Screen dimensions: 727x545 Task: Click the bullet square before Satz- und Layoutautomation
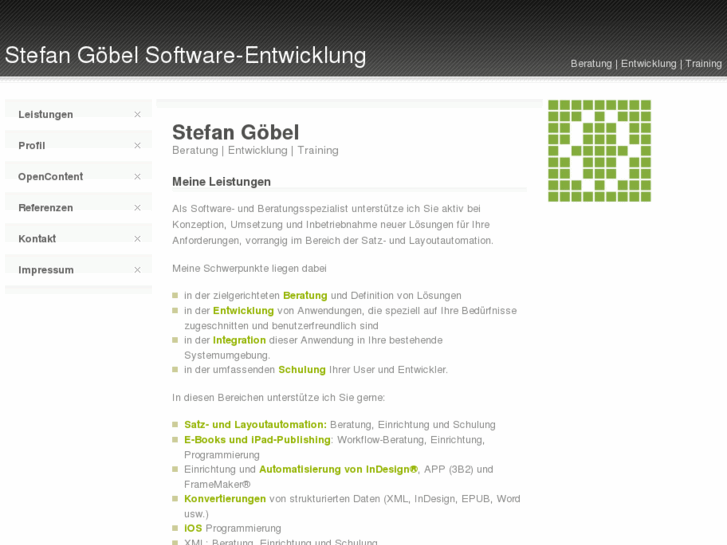(x=175, y=424)
